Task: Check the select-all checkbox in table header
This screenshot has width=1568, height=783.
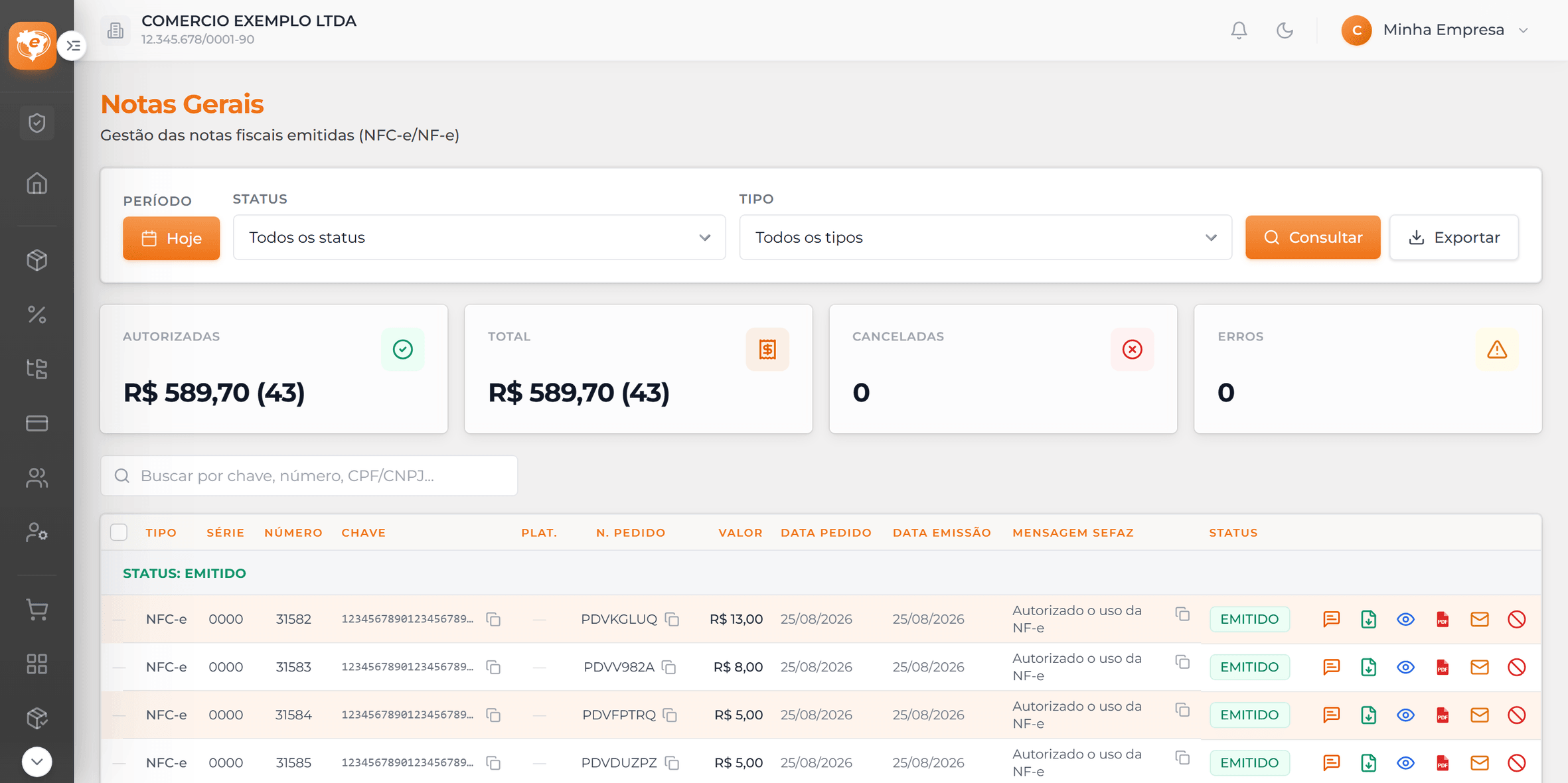Action: click(119, 532)
